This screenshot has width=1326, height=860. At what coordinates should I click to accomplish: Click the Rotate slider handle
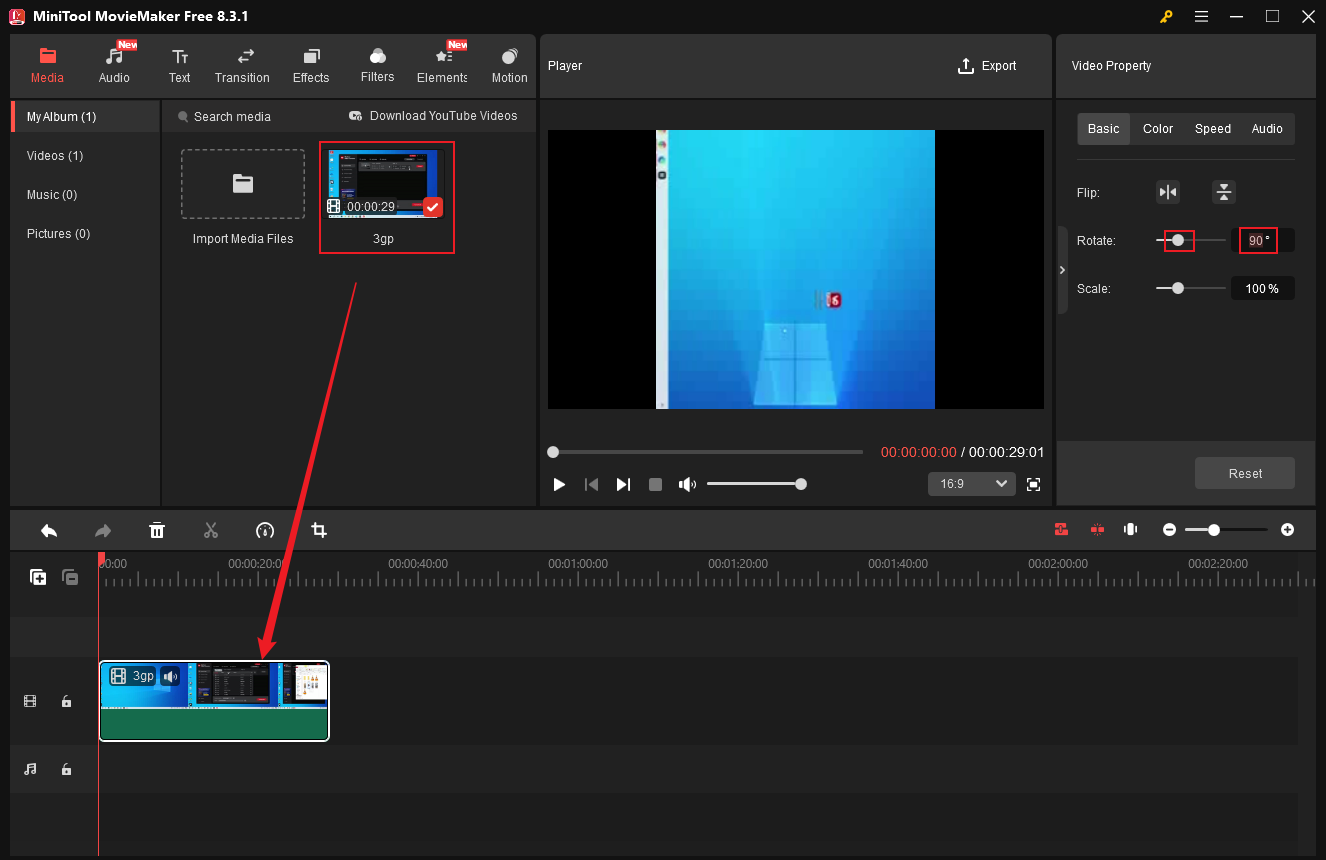click(x=1178, y=240)
